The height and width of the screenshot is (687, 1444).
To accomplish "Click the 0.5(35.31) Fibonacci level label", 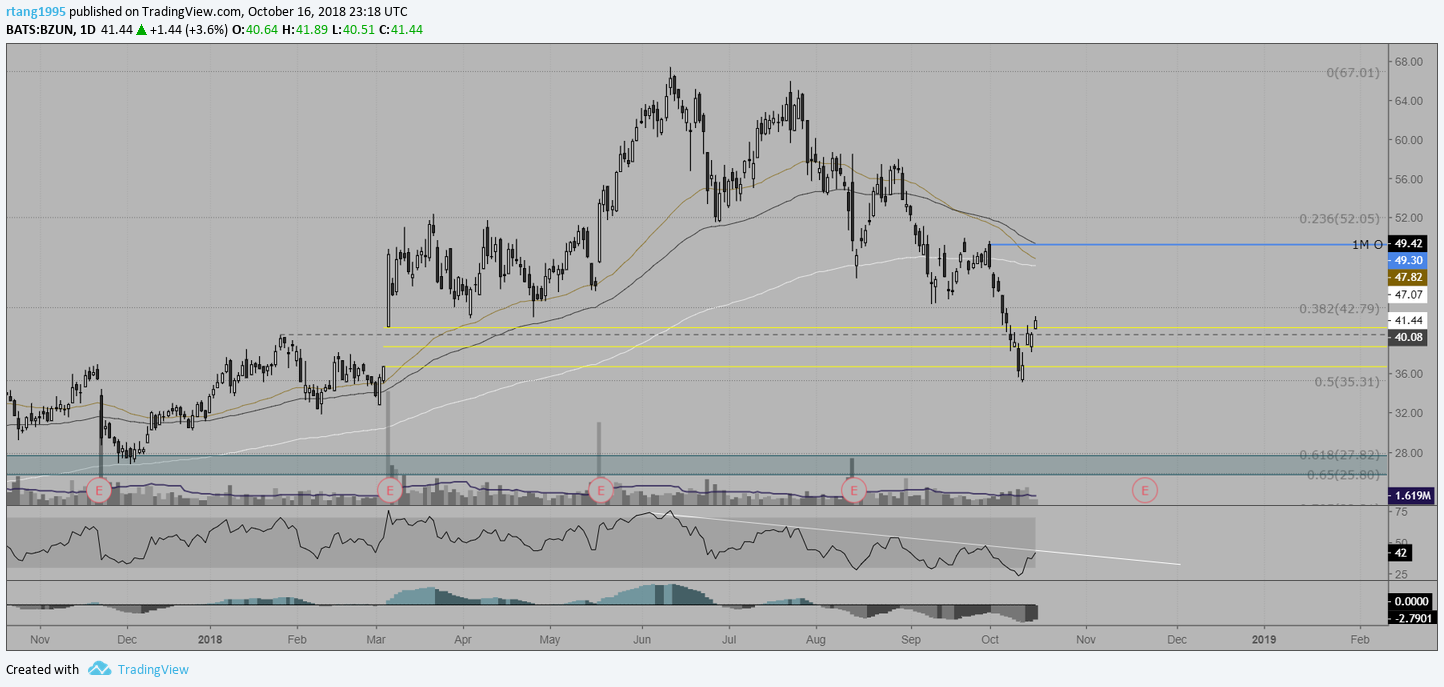I will pos(1347,381).
